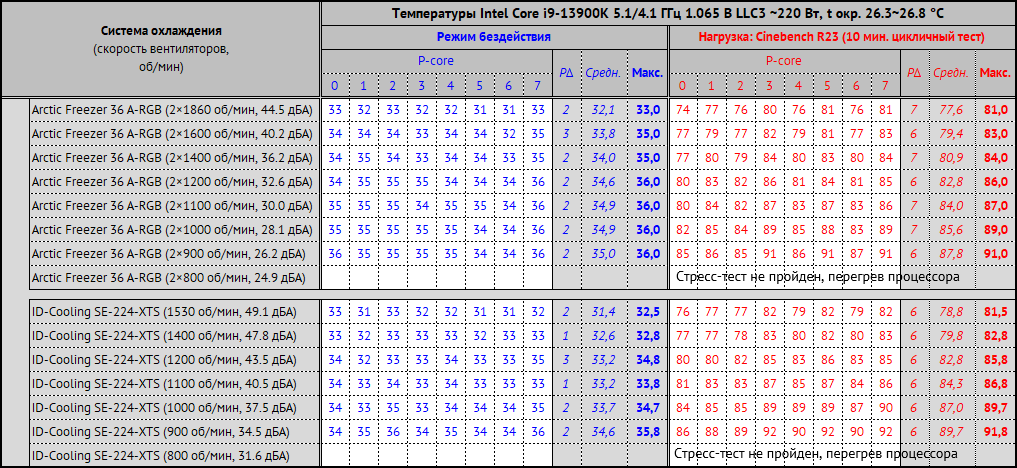The width and height of the screenshot is (1017, 468).
Task: Select row Arctic Freezer 36 A-RGB 2×900 об/мин
Action: tap(523, 254)
